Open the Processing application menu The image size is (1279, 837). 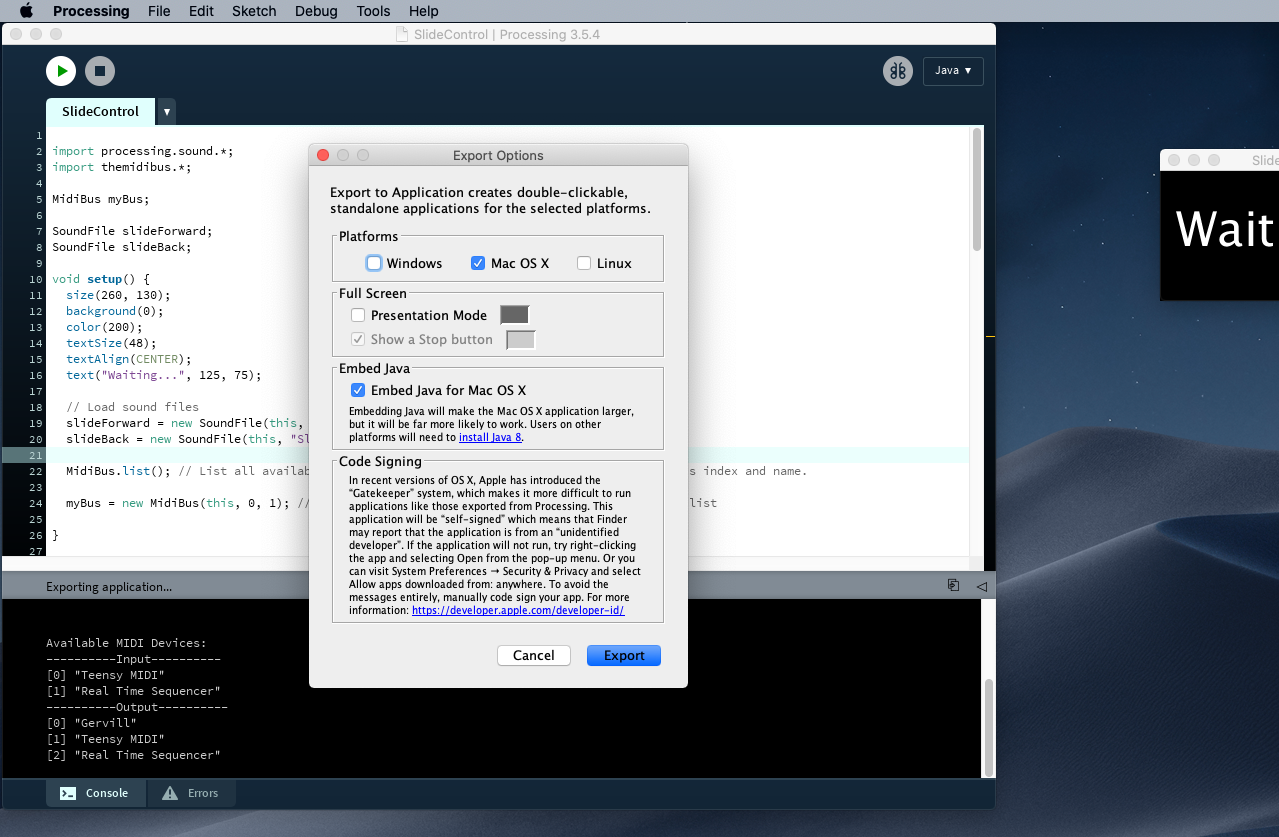(x=91, y=11)
